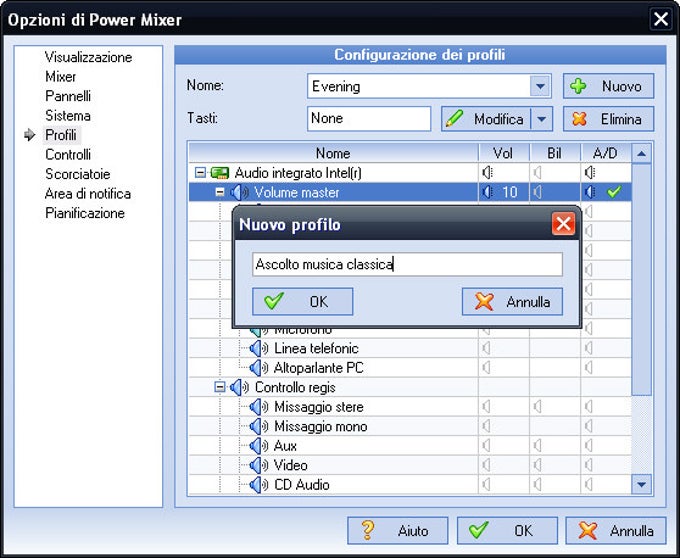Viewport: 680px width, 558px height.
Task: Click the scrollbar down arrow of the controls list
Action: pyautogui.click(x=641, y=484)
